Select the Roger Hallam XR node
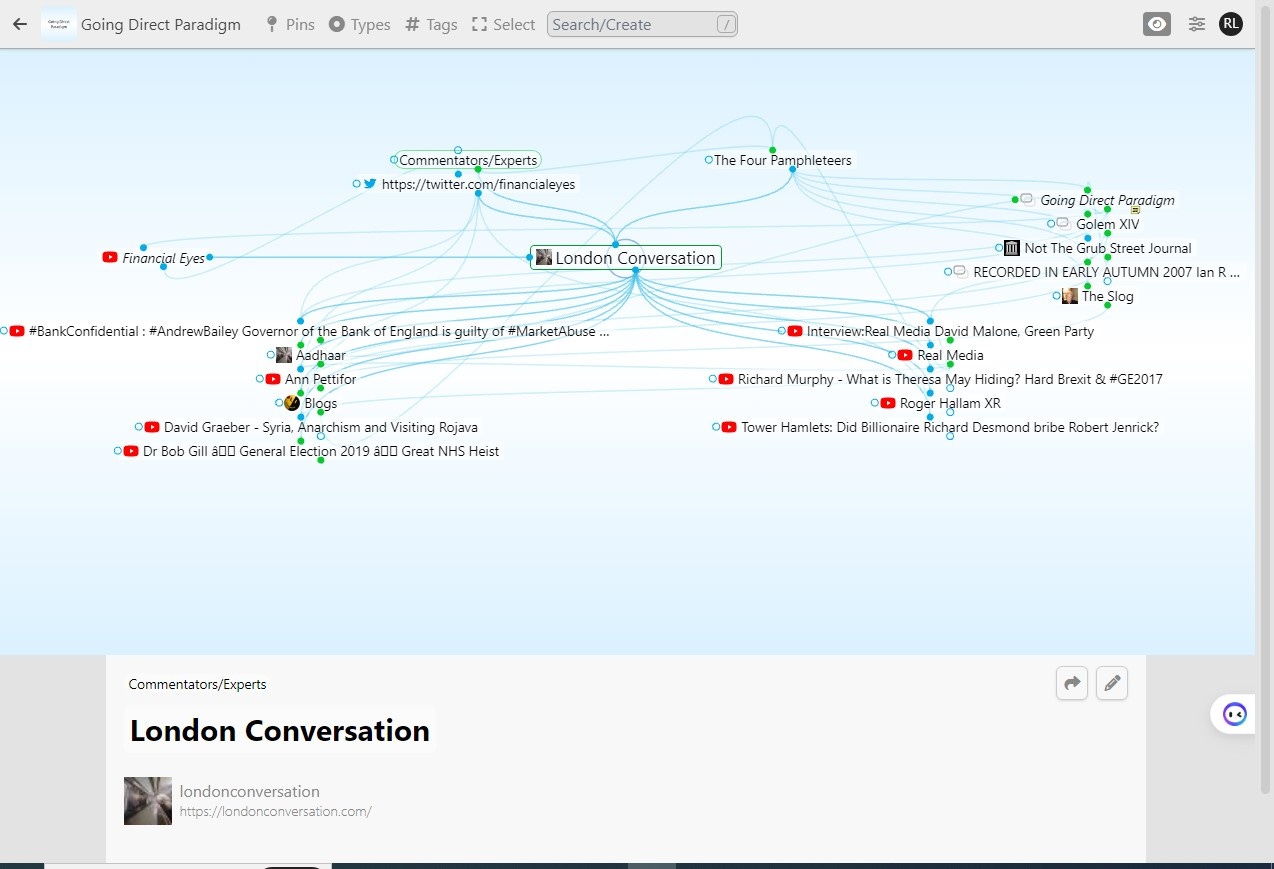Image resolution: width=1274 pixels, height=869 pixels. (950, 403)
